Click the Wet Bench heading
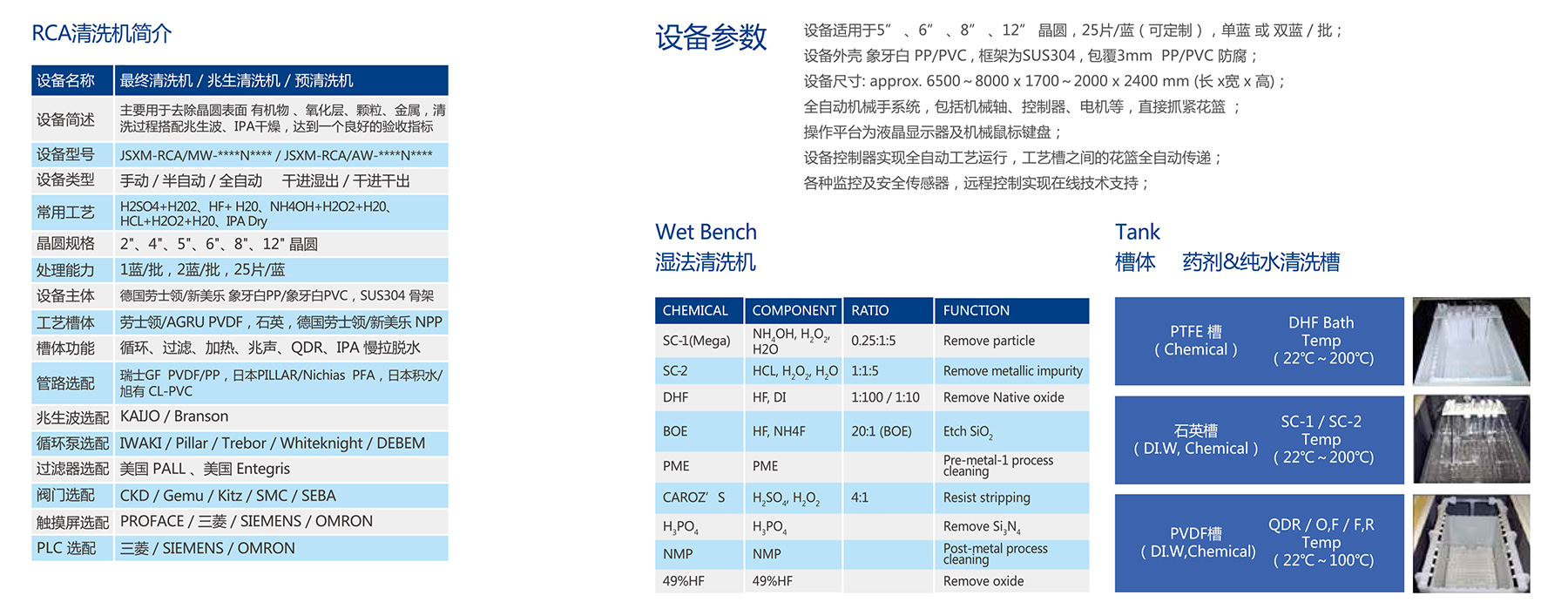1568x609 pixels. 706,232
